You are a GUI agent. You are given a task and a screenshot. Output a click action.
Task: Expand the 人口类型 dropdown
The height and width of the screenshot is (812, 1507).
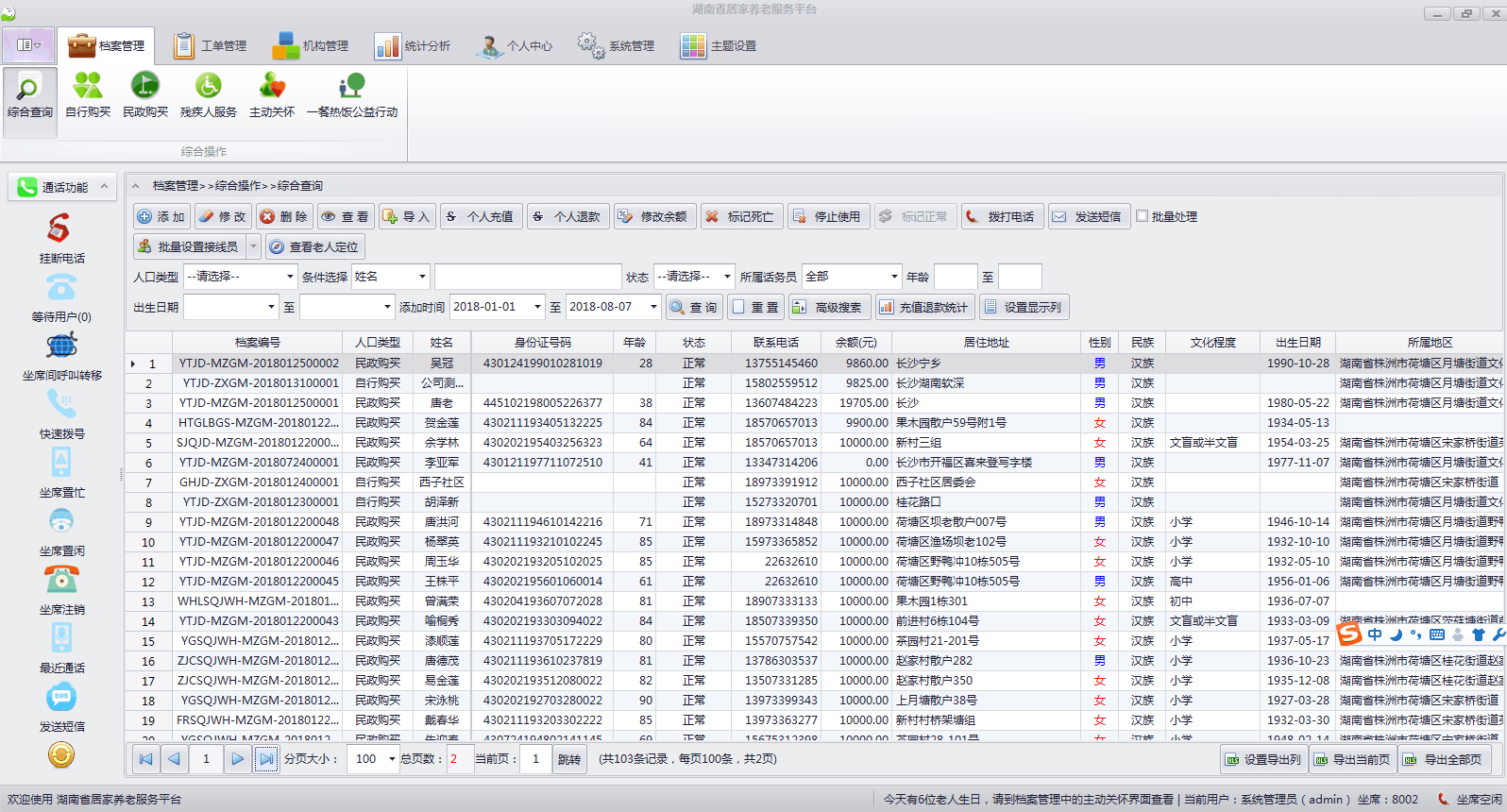289,277
